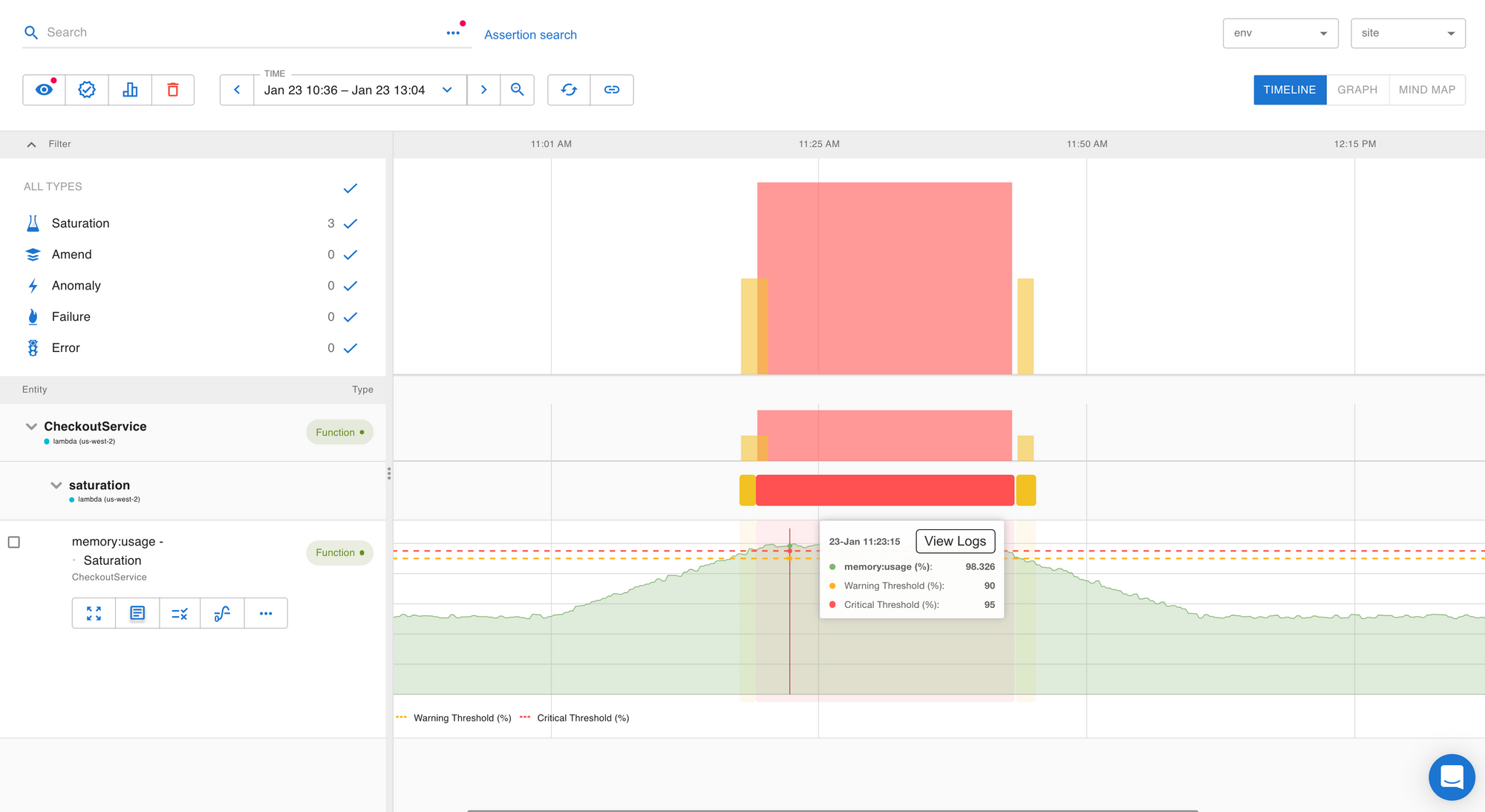The height and width of the screenshot is (812, 1485).
Task: Open the env dropdown
Action: pyautogui.click(x=1280, y=33)
